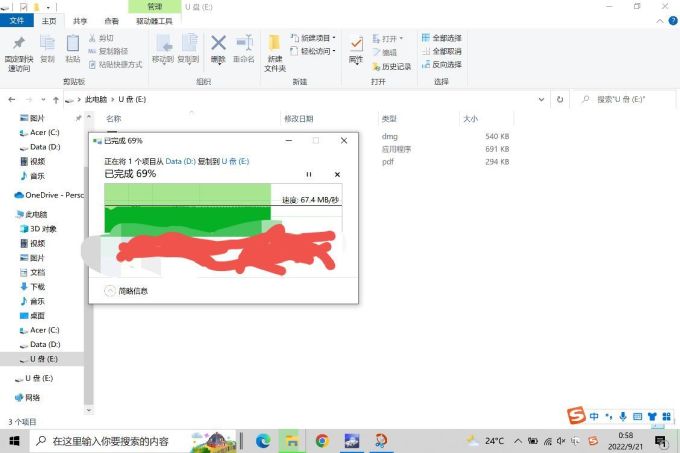This screenshot has width=680, height=453.
Task: Go back with the left arrow
Action: (x=12, y=100)
